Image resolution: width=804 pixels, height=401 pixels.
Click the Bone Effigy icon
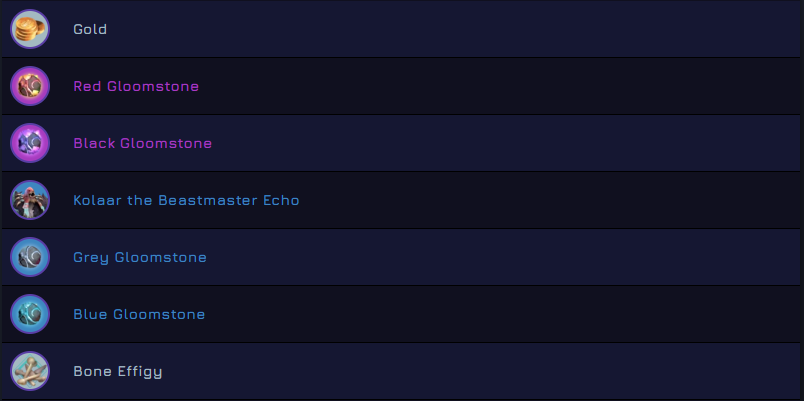tap(30, 371)
